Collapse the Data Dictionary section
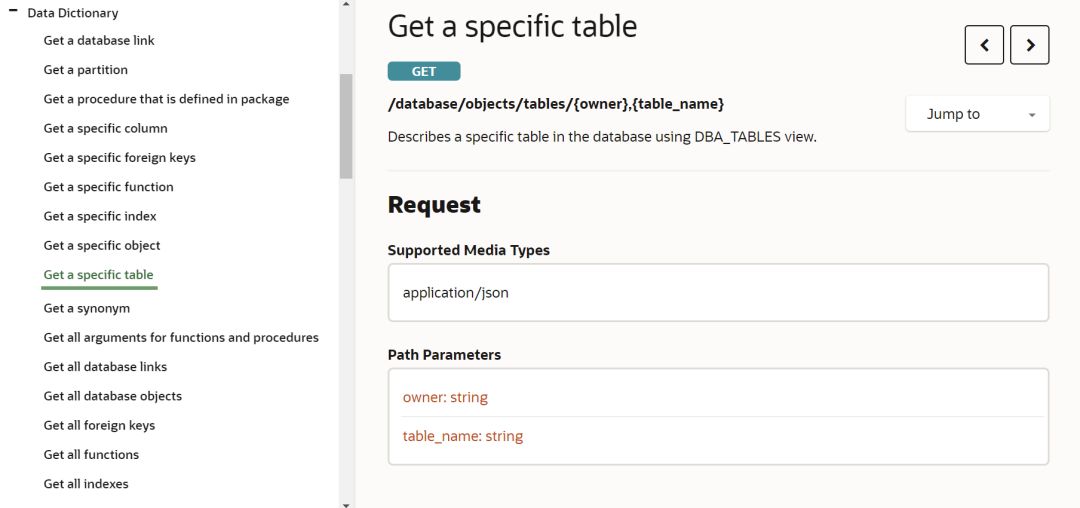Image resolution: width=1080 pixels, height=508 pixels. [13, 12]
